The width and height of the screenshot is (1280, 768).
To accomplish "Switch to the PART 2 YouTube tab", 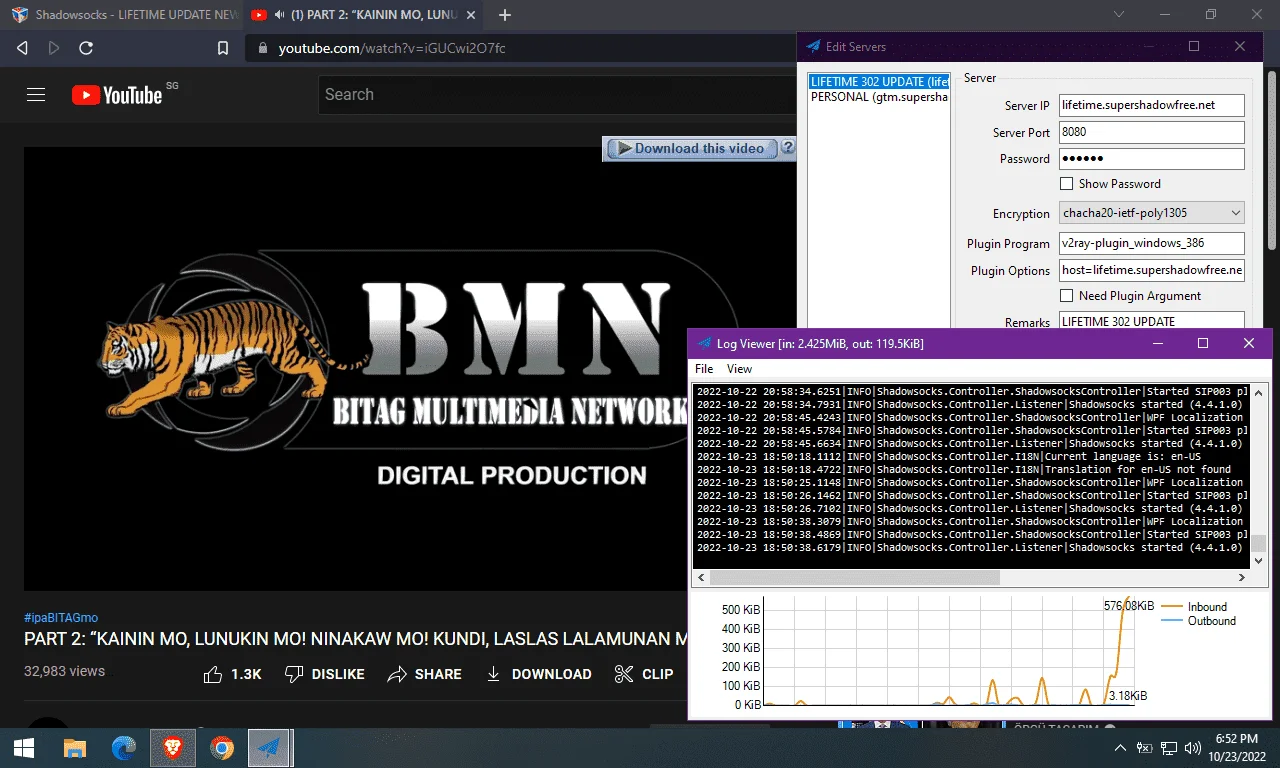I will [361, 15].
